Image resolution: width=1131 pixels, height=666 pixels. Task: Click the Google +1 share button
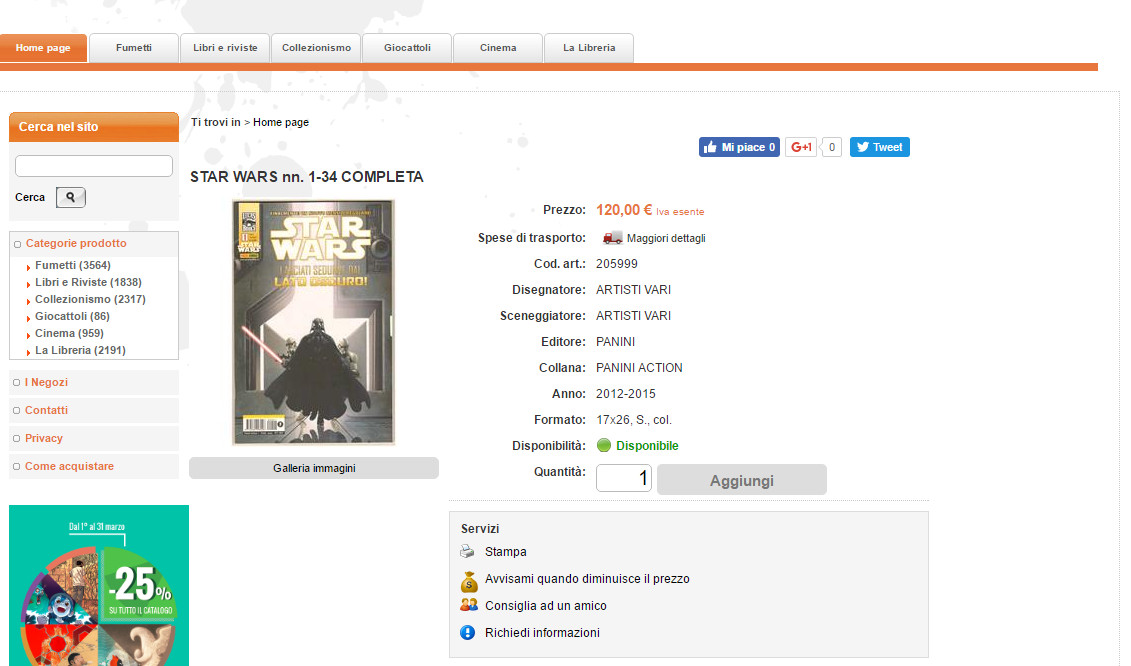coord(801,147)
